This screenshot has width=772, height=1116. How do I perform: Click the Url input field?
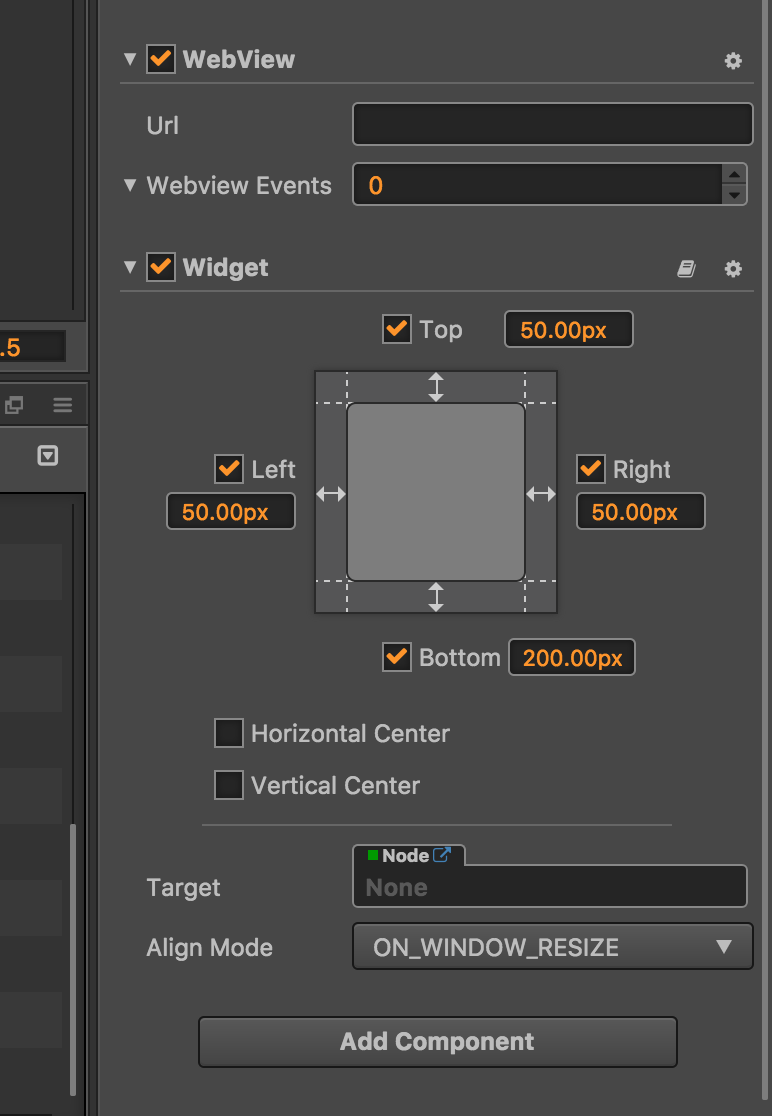pyautogui.click(x=552, y=125)
